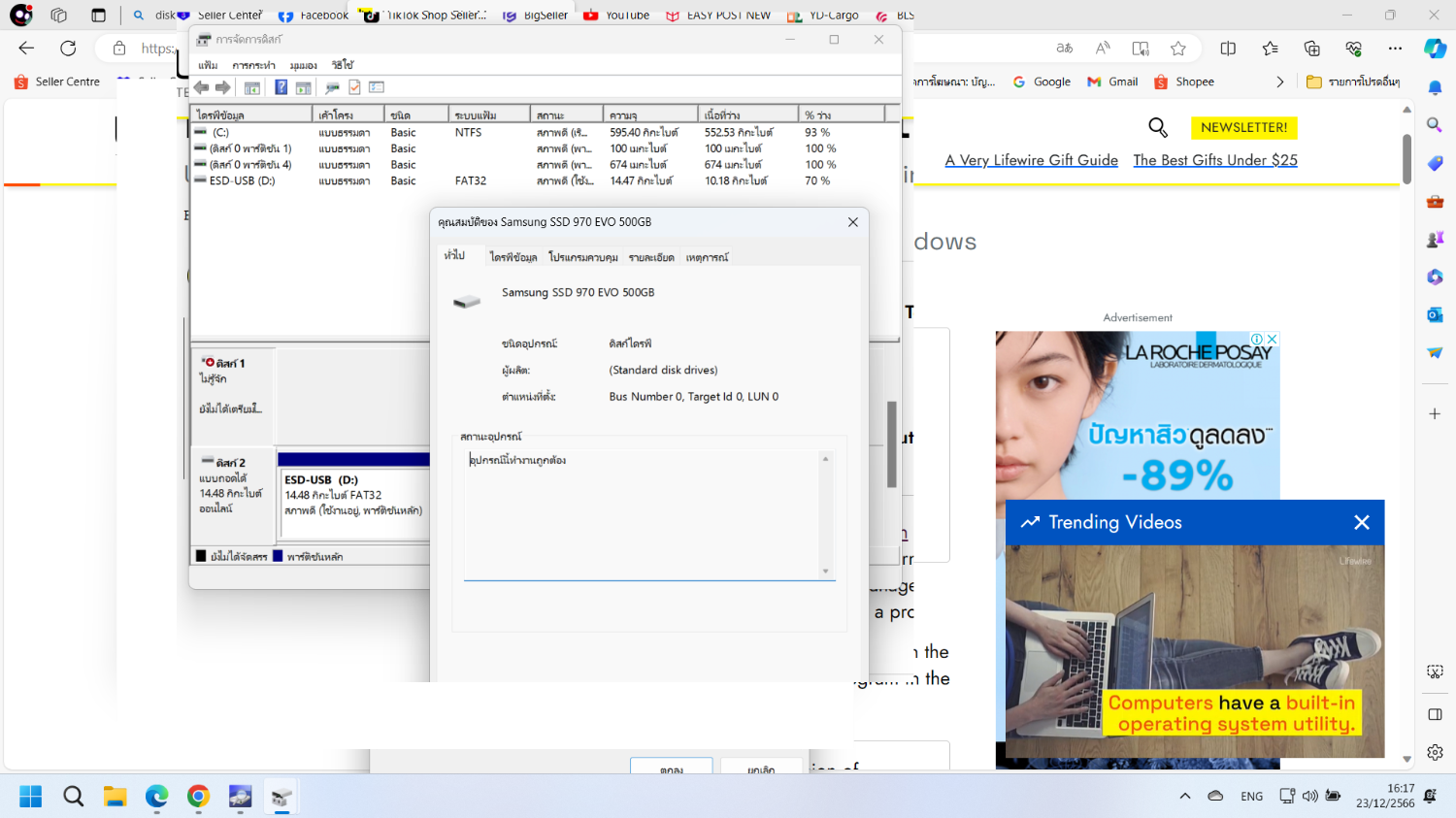1456x818 pixels.
Task: Click the Read aloud icon in address bar
Action: coord(1103,48)
